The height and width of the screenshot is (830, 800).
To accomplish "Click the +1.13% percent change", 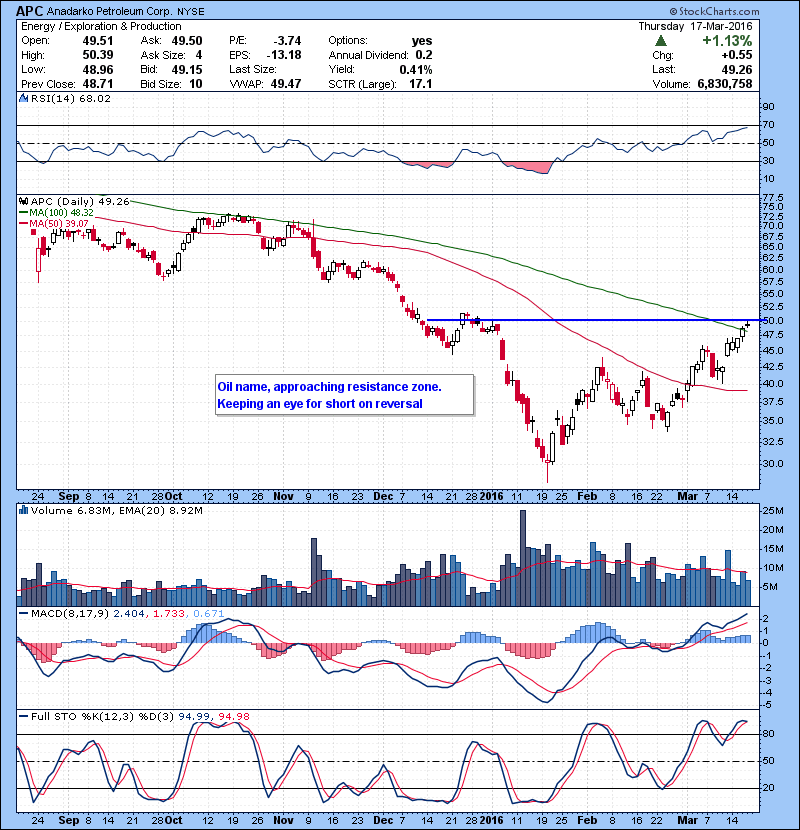I will click(x=727, y=41).
